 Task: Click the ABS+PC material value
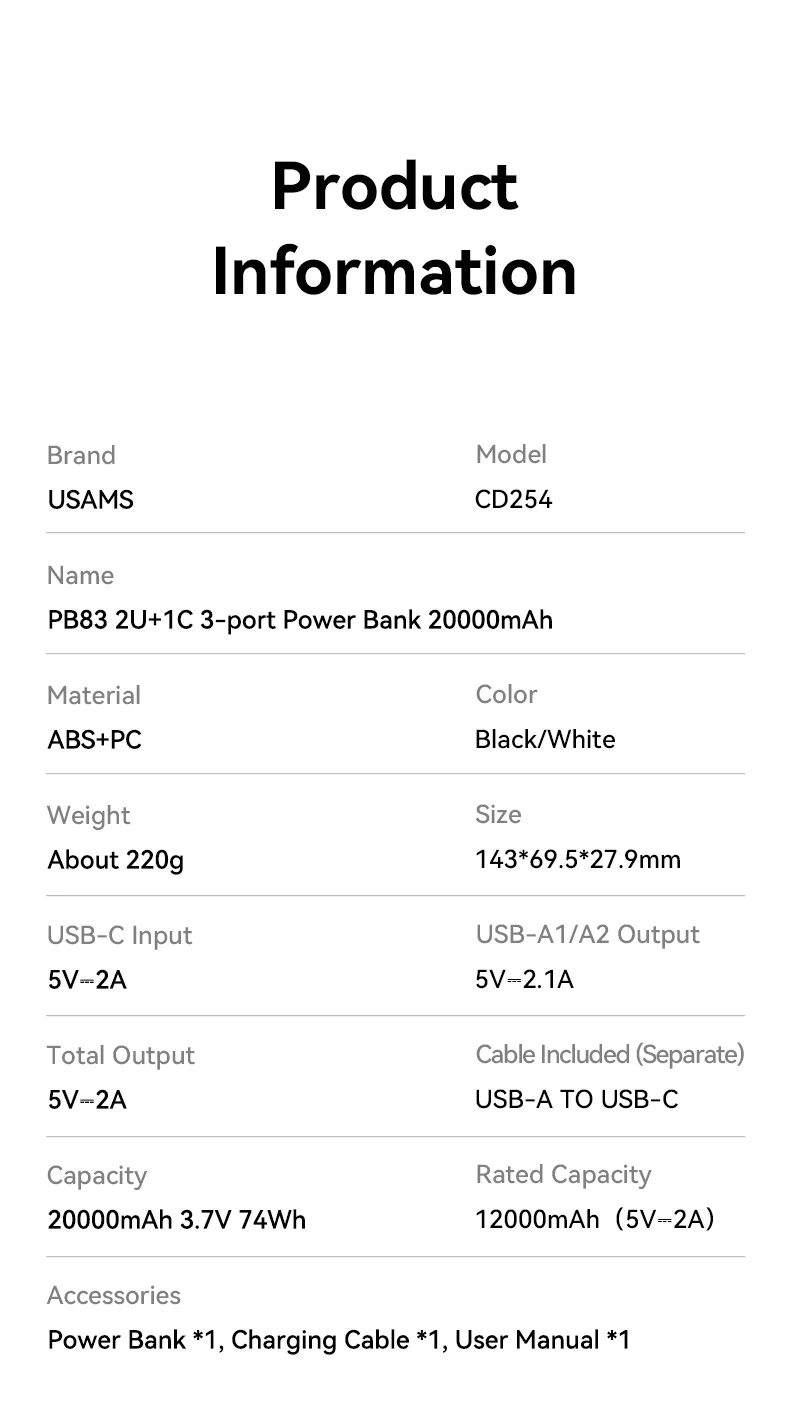(95, 740)
